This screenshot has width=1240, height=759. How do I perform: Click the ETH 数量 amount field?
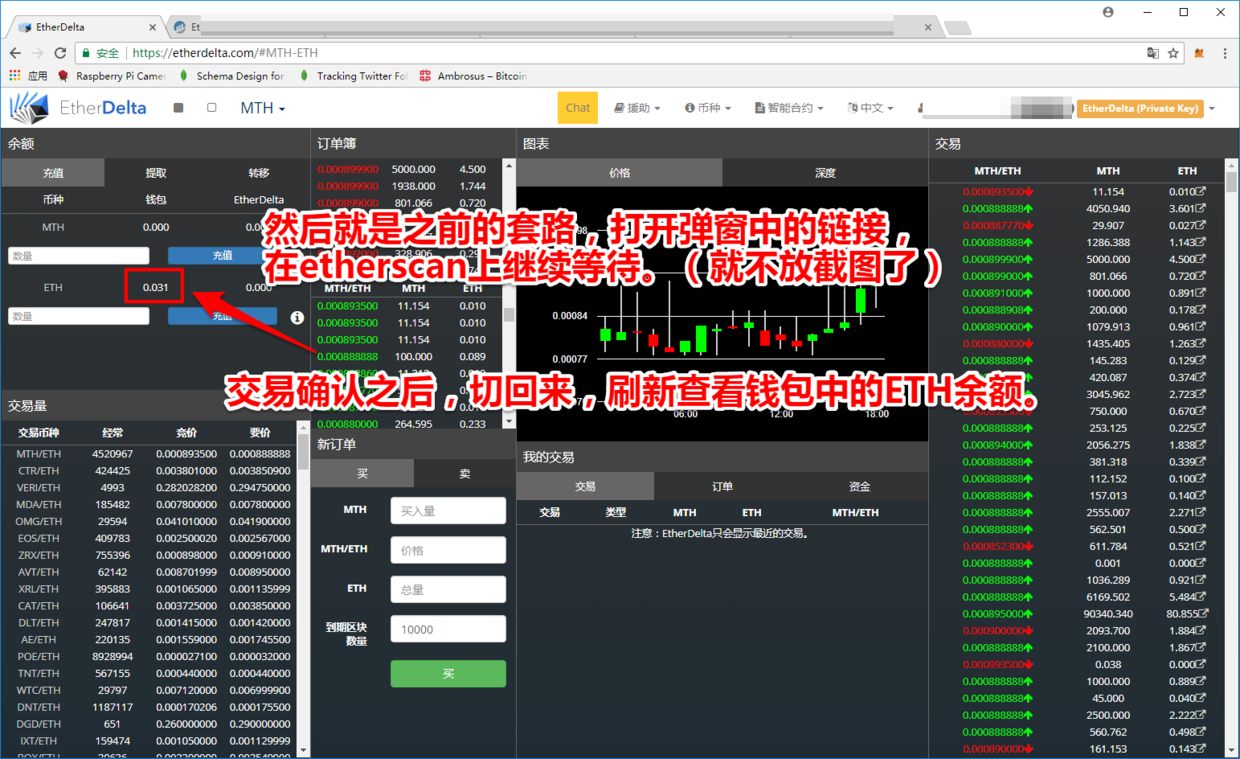(x=79, y=316)
